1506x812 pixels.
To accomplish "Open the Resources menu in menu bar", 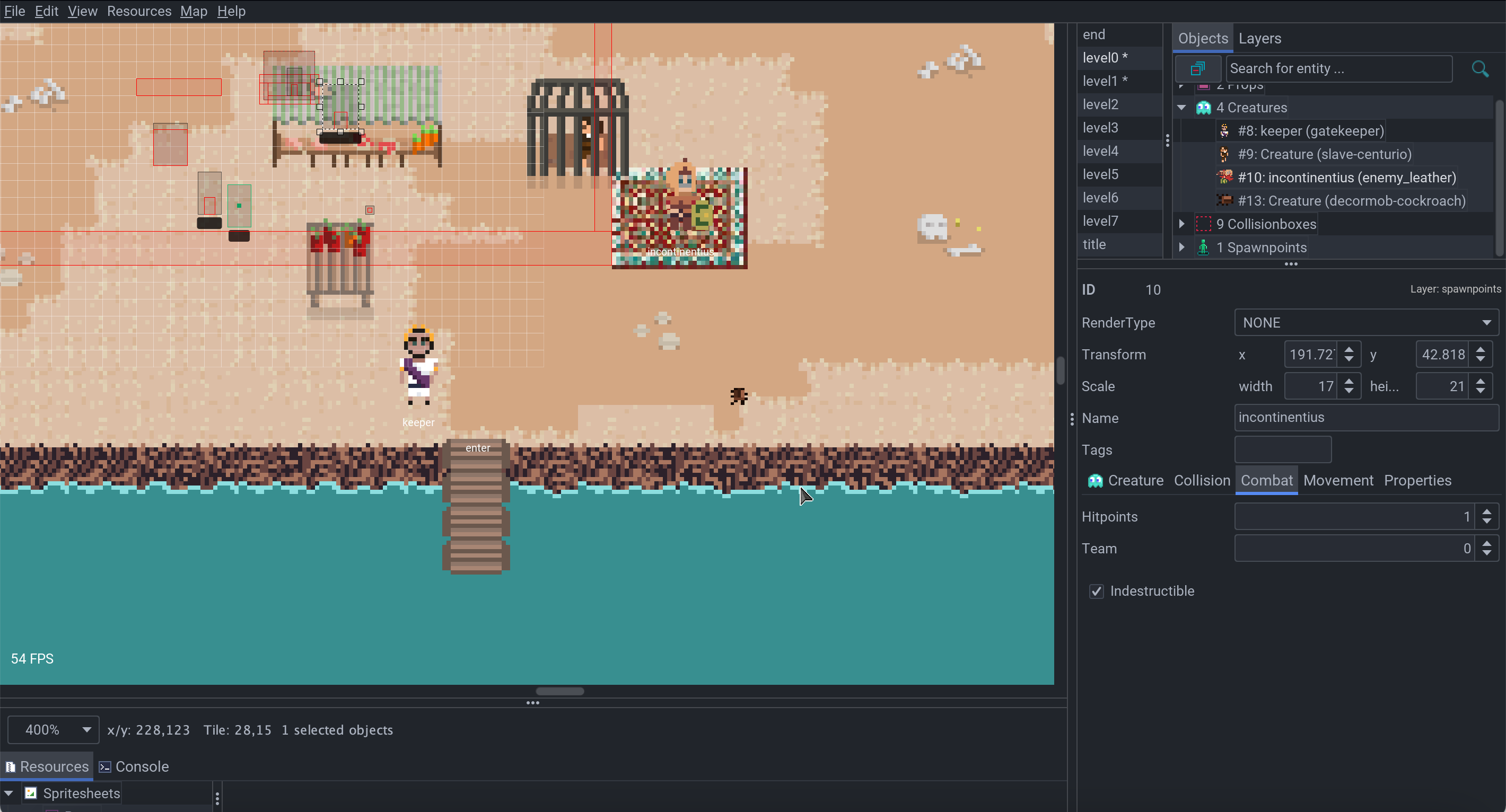I will click(139, 11).
